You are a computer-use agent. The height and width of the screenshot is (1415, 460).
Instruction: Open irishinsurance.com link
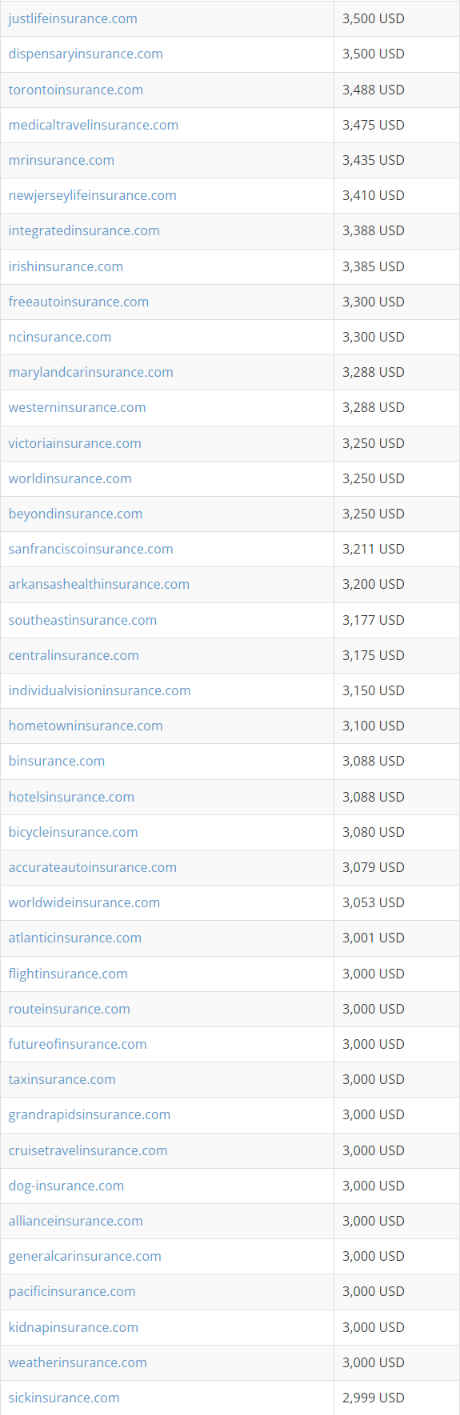[x=66, y=266]
